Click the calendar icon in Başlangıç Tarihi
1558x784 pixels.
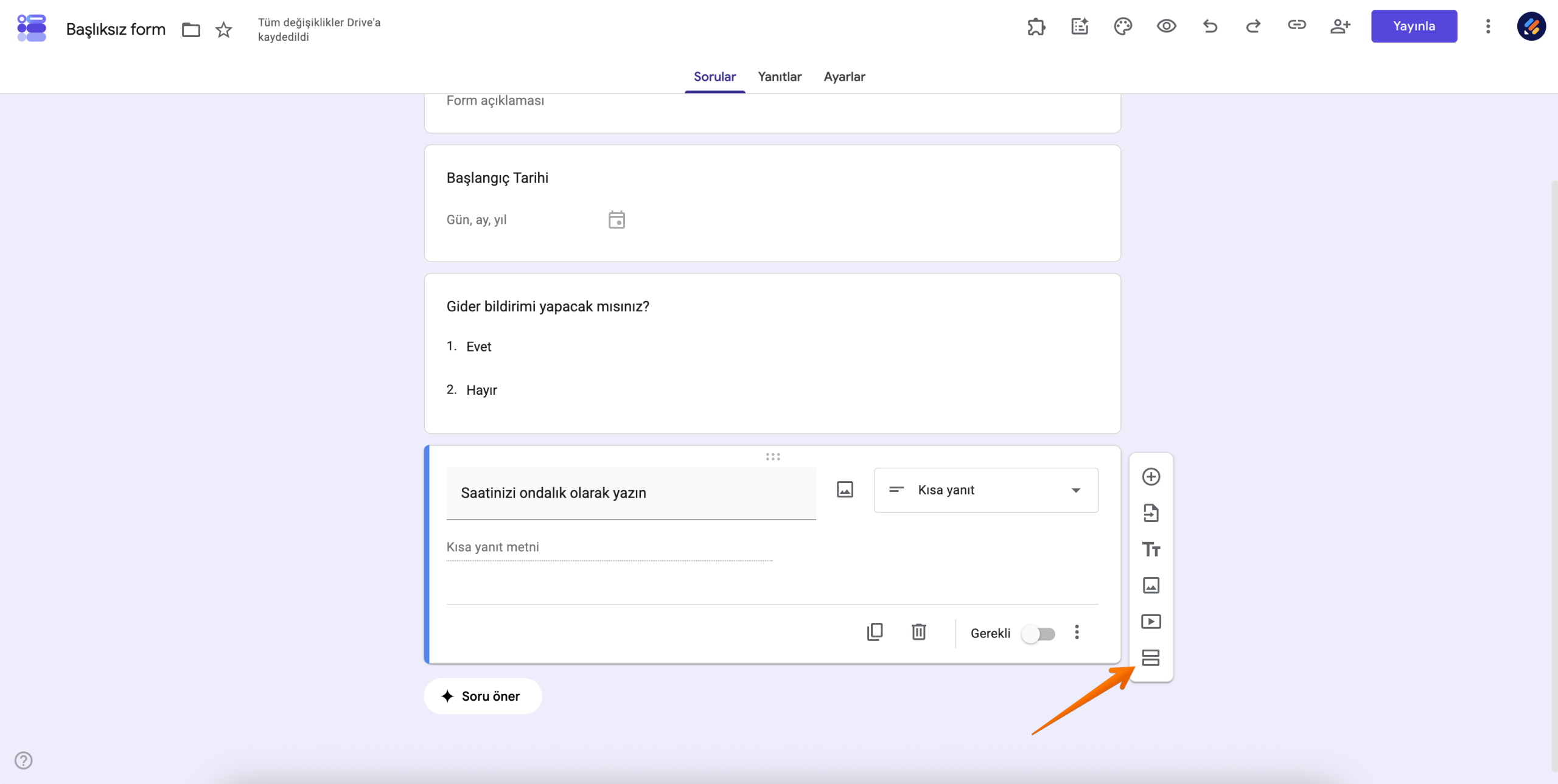tap(617, 220)
